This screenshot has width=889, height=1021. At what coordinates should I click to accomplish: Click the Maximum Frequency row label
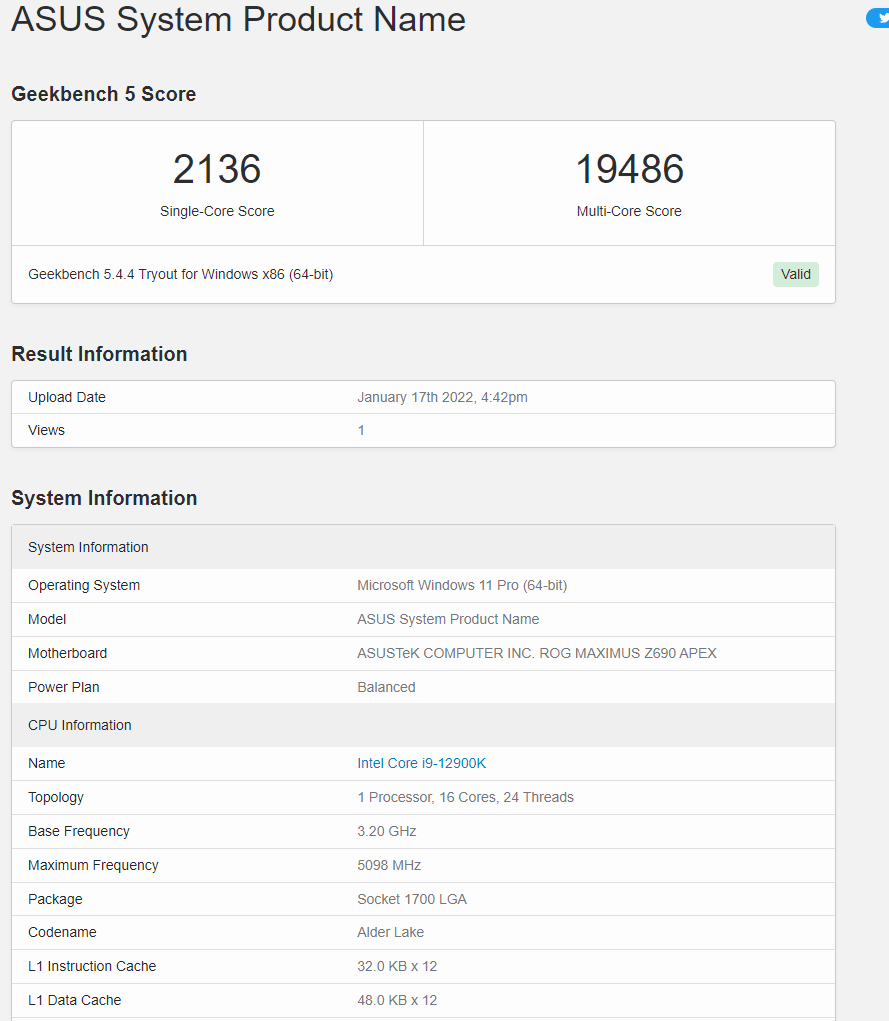[93, 865]
